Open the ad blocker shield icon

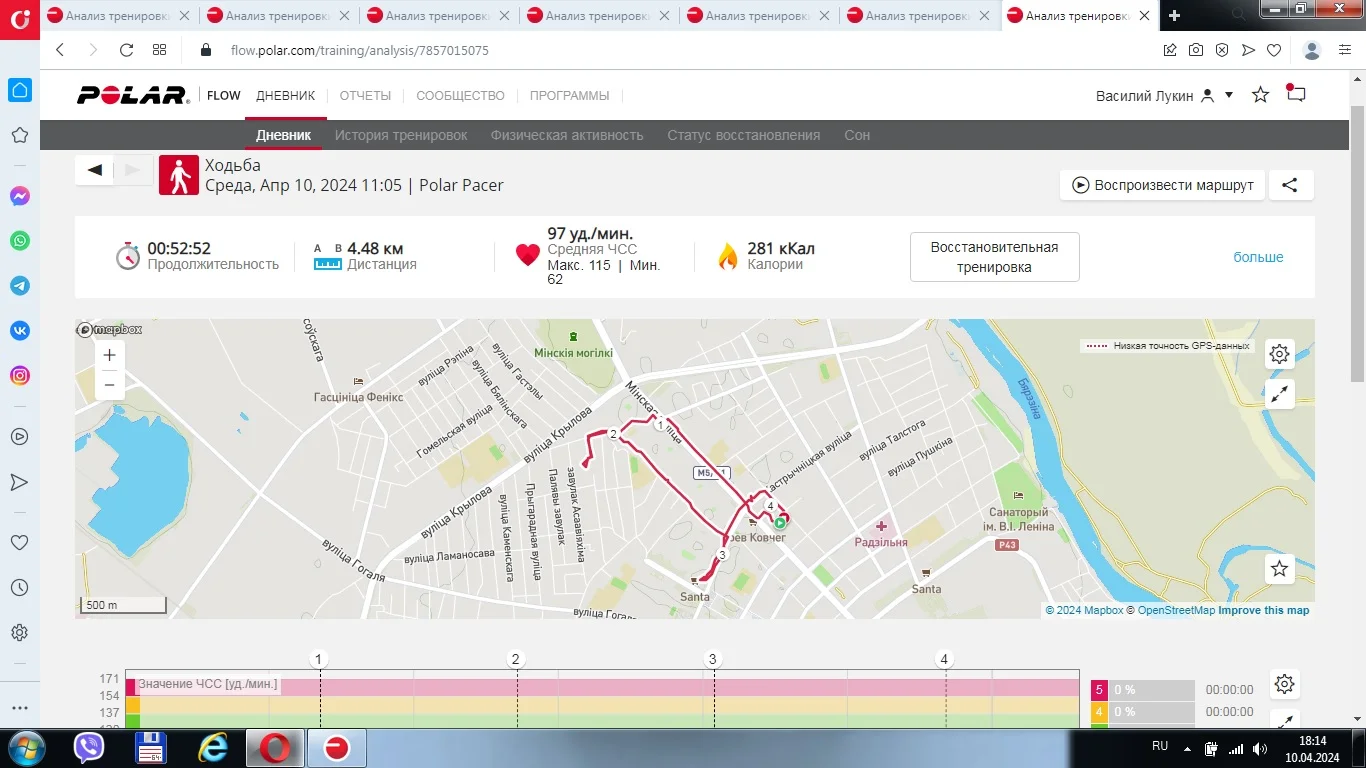pos(1222,50)
